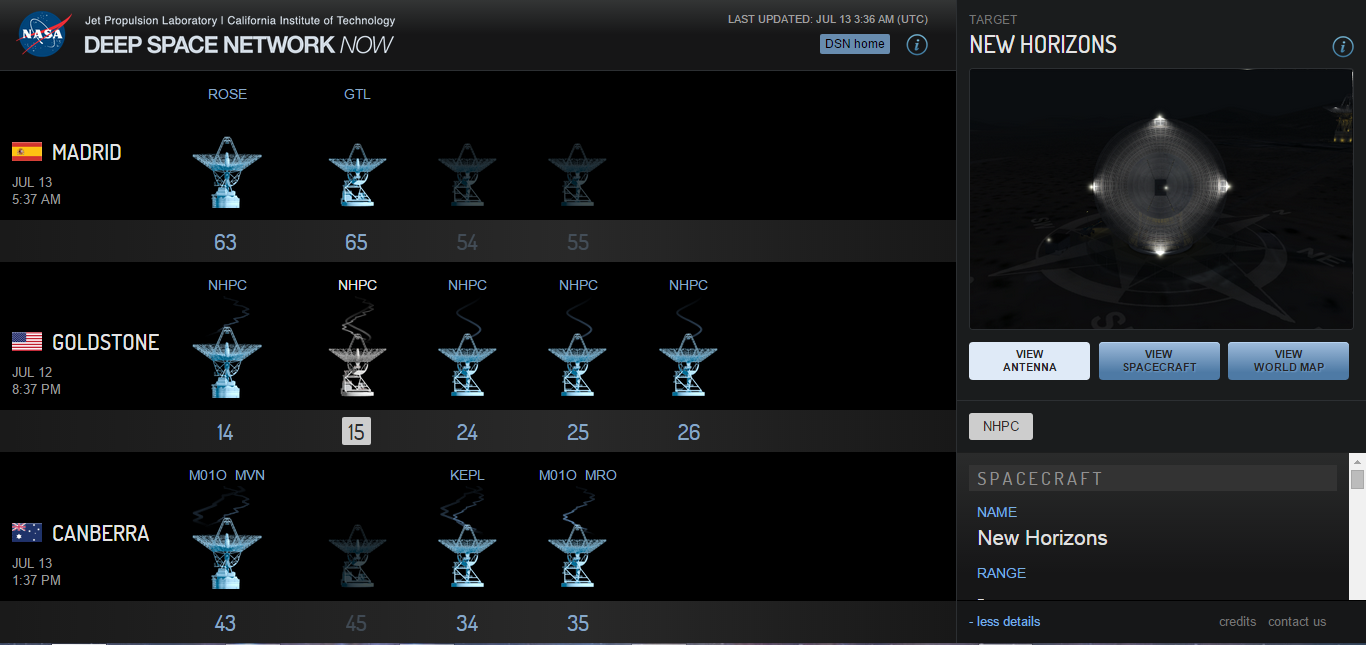1366x645 pixels.
Task: Select Goldstone antenna dish 26
Action: point(688,361)
